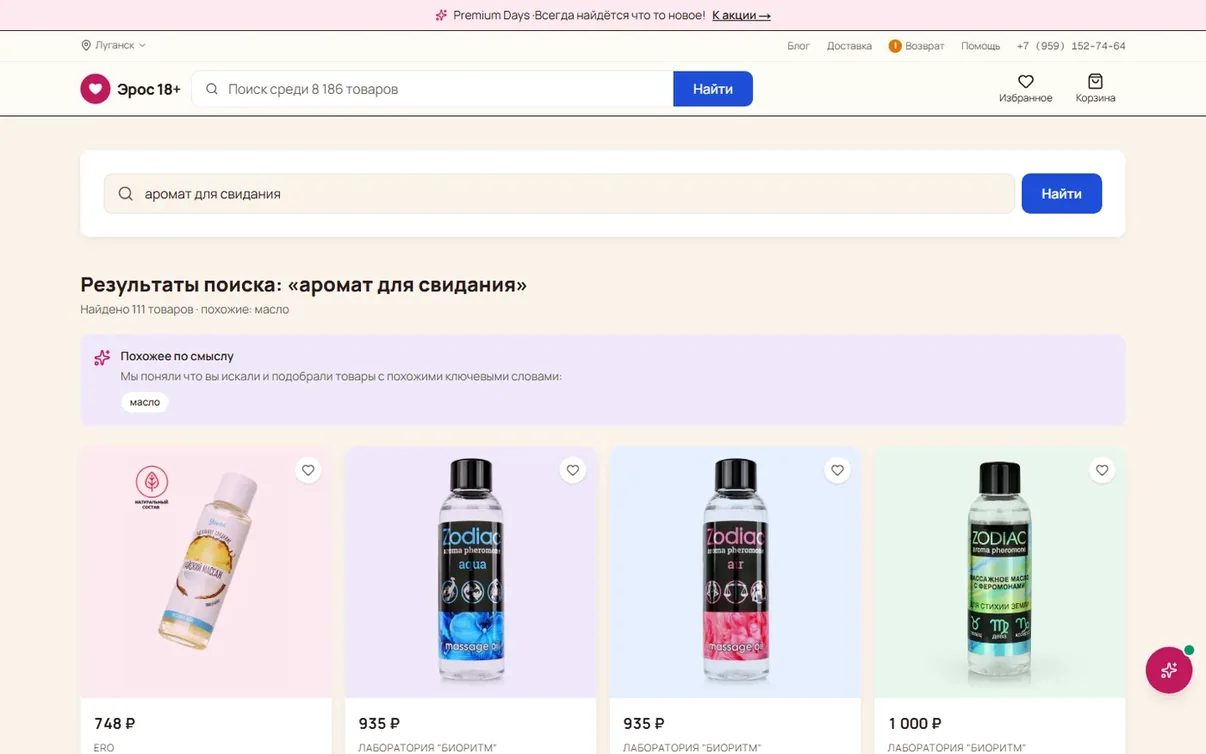1206x754 pixels.
Task: Favorite the 748 ₽ ERO massage oil
Action: pyautogui.click(x=308, y=470)
